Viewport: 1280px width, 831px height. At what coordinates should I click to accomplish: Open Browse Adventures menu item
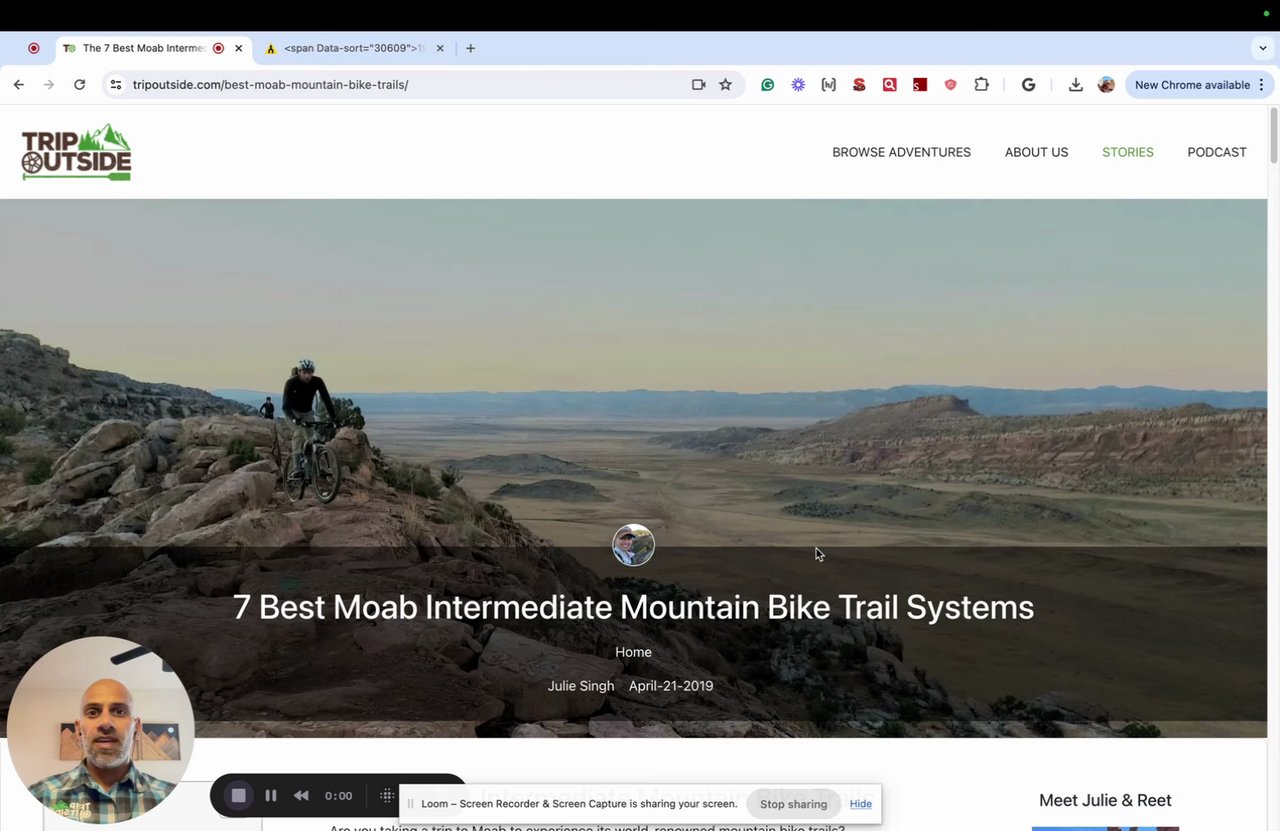901,152
